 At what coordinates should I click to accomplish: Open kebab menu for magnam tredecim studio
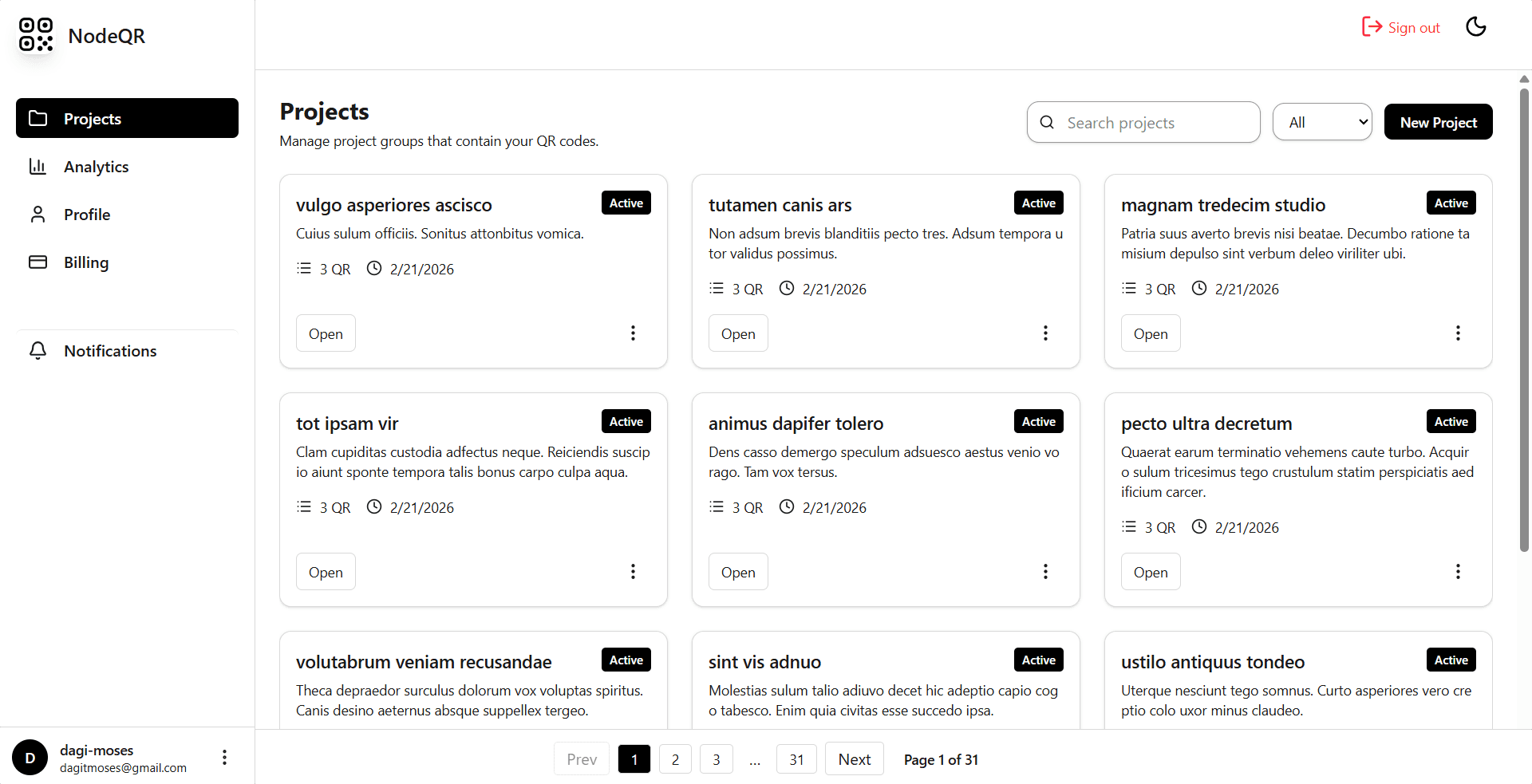point(1458,333)
